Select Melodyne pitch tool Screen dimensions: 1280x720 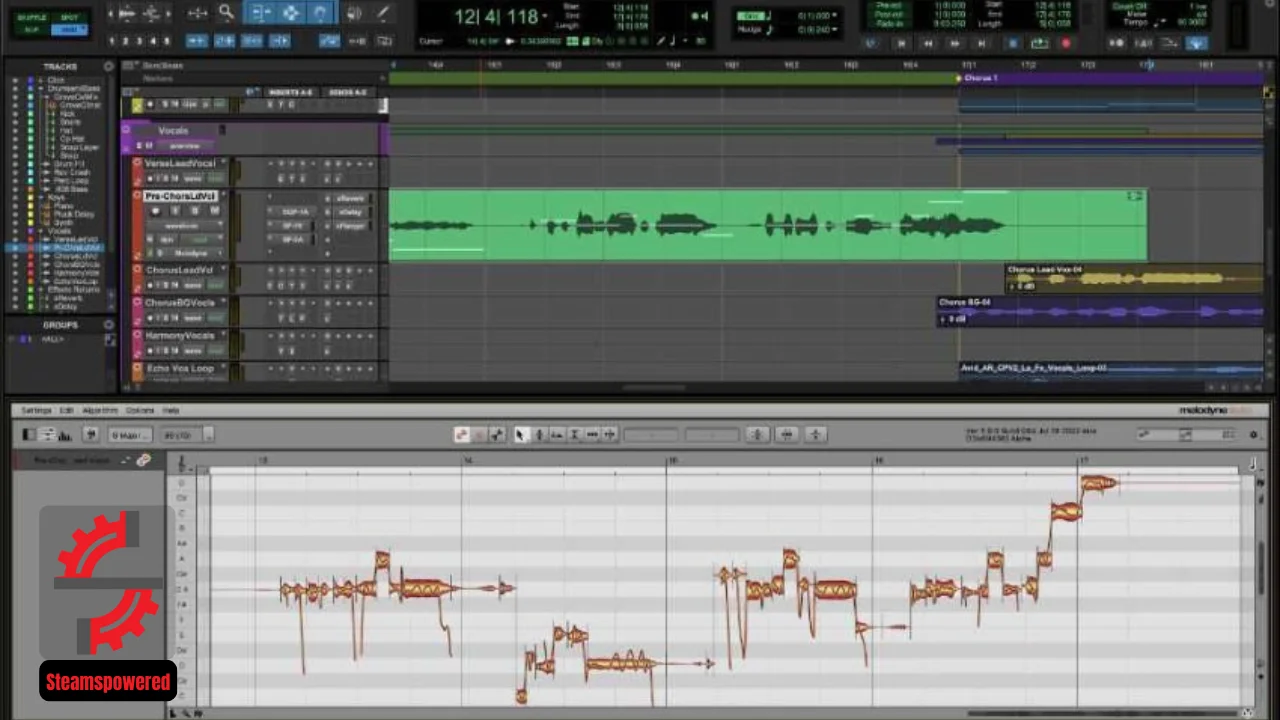pos(539,435)
